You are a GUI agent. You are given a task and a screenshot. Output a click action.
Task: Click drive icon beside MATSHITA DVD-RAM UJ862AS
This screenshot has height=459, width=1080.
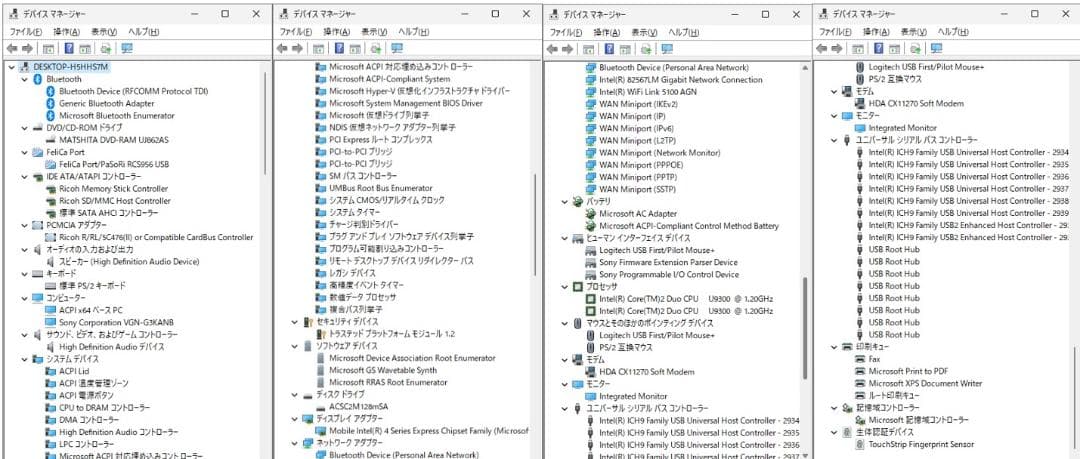pos(50,140)
